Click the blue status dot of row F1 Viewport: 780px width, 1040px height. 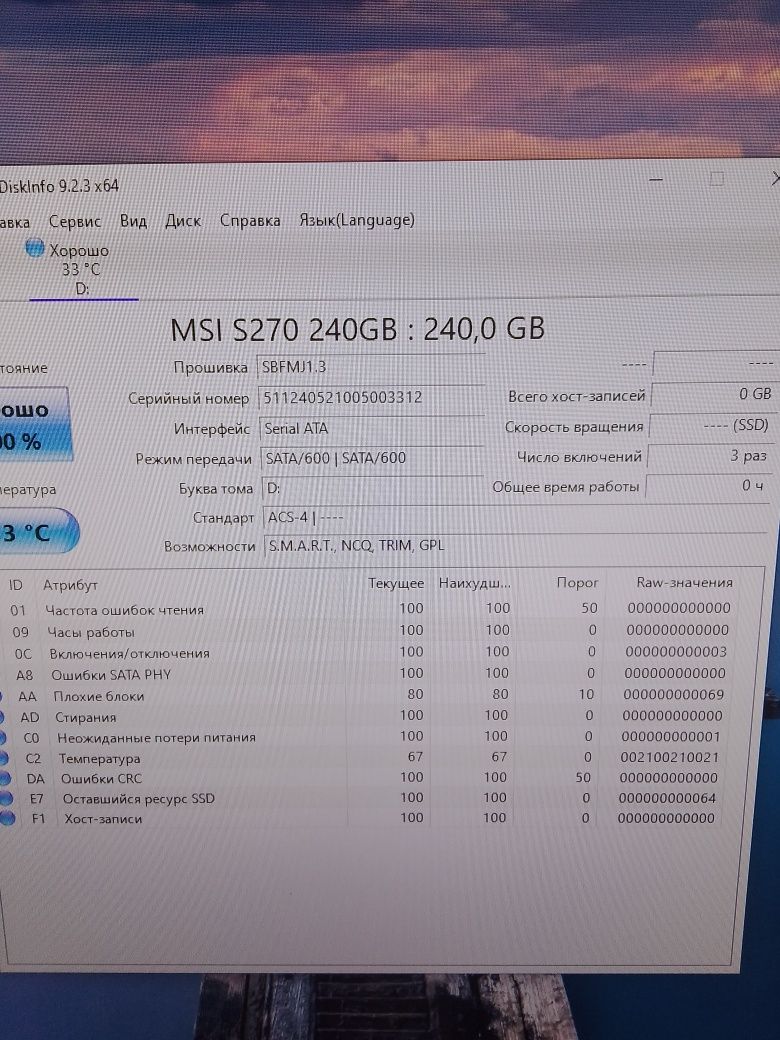[7, 818]
